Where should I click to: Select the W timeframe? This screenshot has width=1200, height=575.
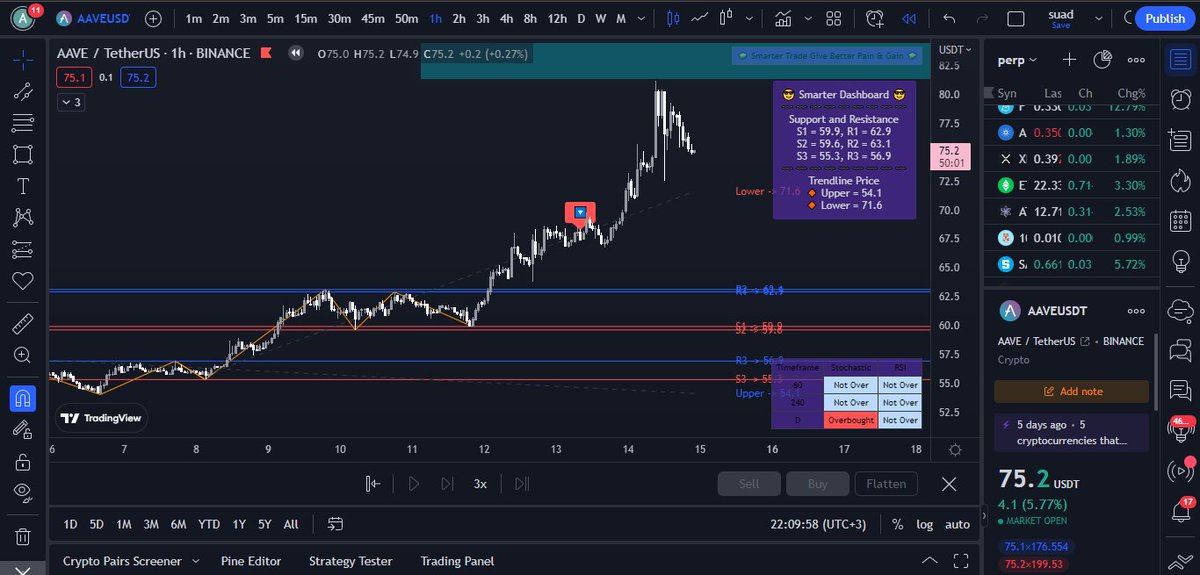600,18
